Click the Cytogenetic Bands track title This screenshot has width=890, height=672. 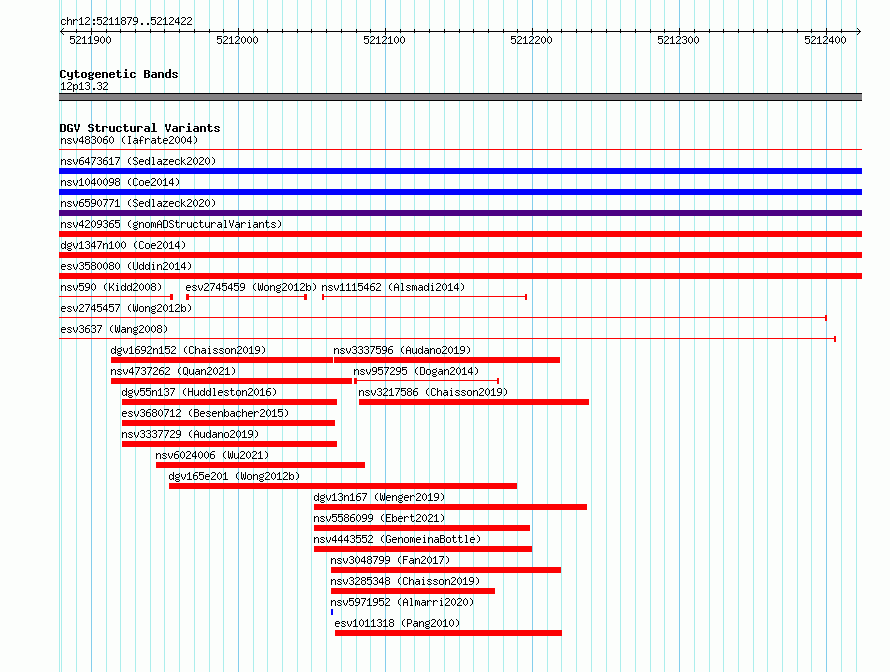pos(119,74)
